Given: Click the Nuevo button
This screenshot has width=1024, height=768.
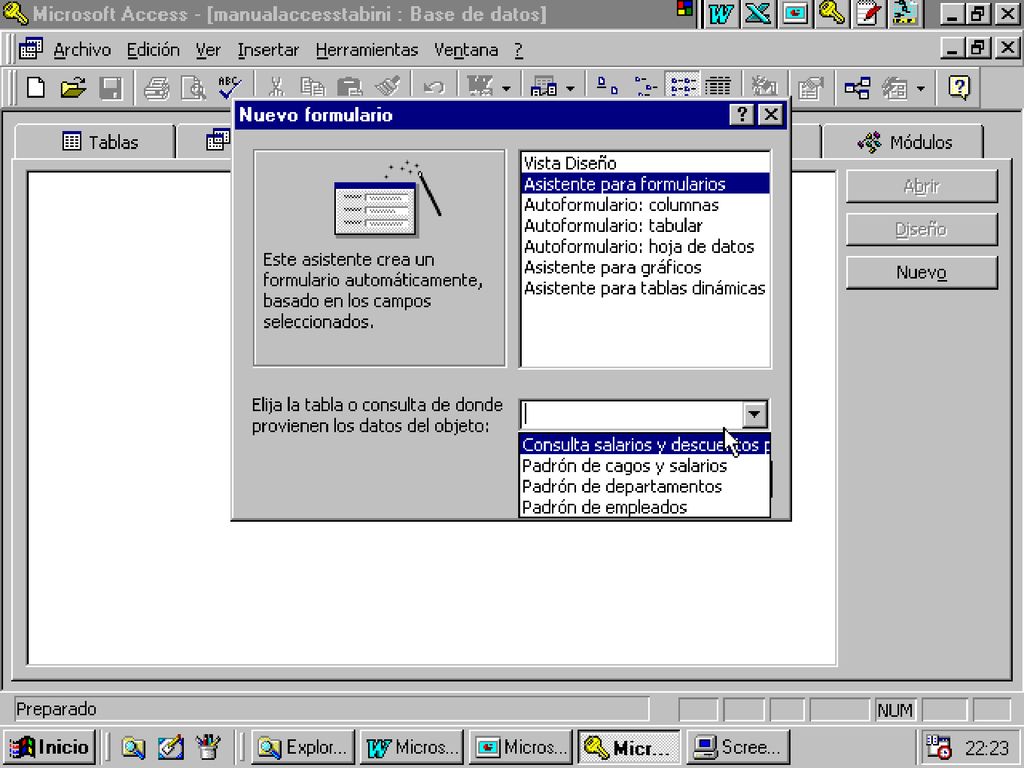Looking at the screenshot, I should coord(921,272).
